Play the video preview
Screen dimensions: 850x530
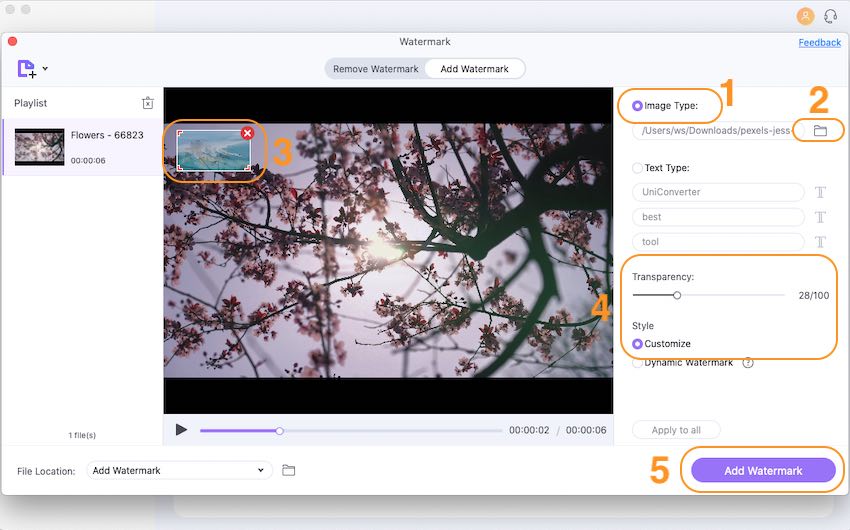[x=181, y=430]
